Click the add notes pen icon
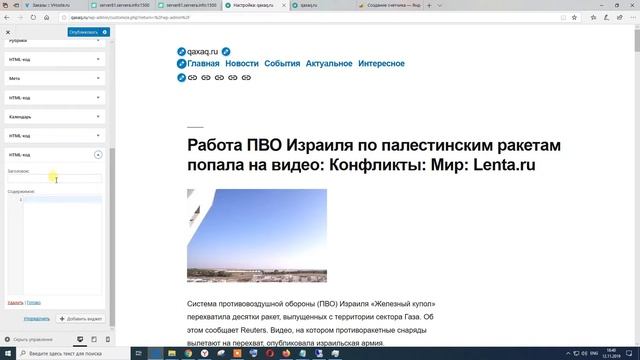The height and width of the screenshot is (360, 640). click(607, 18)
